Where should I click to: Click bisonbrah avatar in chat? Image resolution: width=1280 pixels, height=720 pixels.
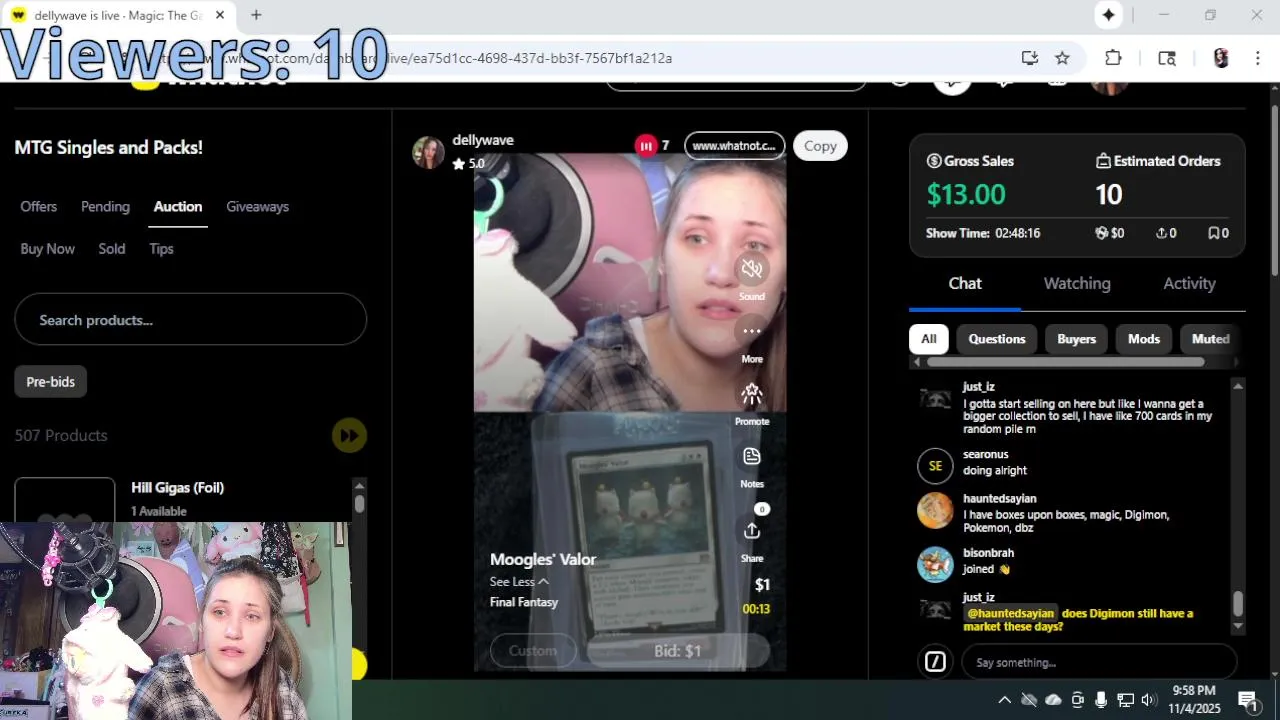(x=935, y=564)
